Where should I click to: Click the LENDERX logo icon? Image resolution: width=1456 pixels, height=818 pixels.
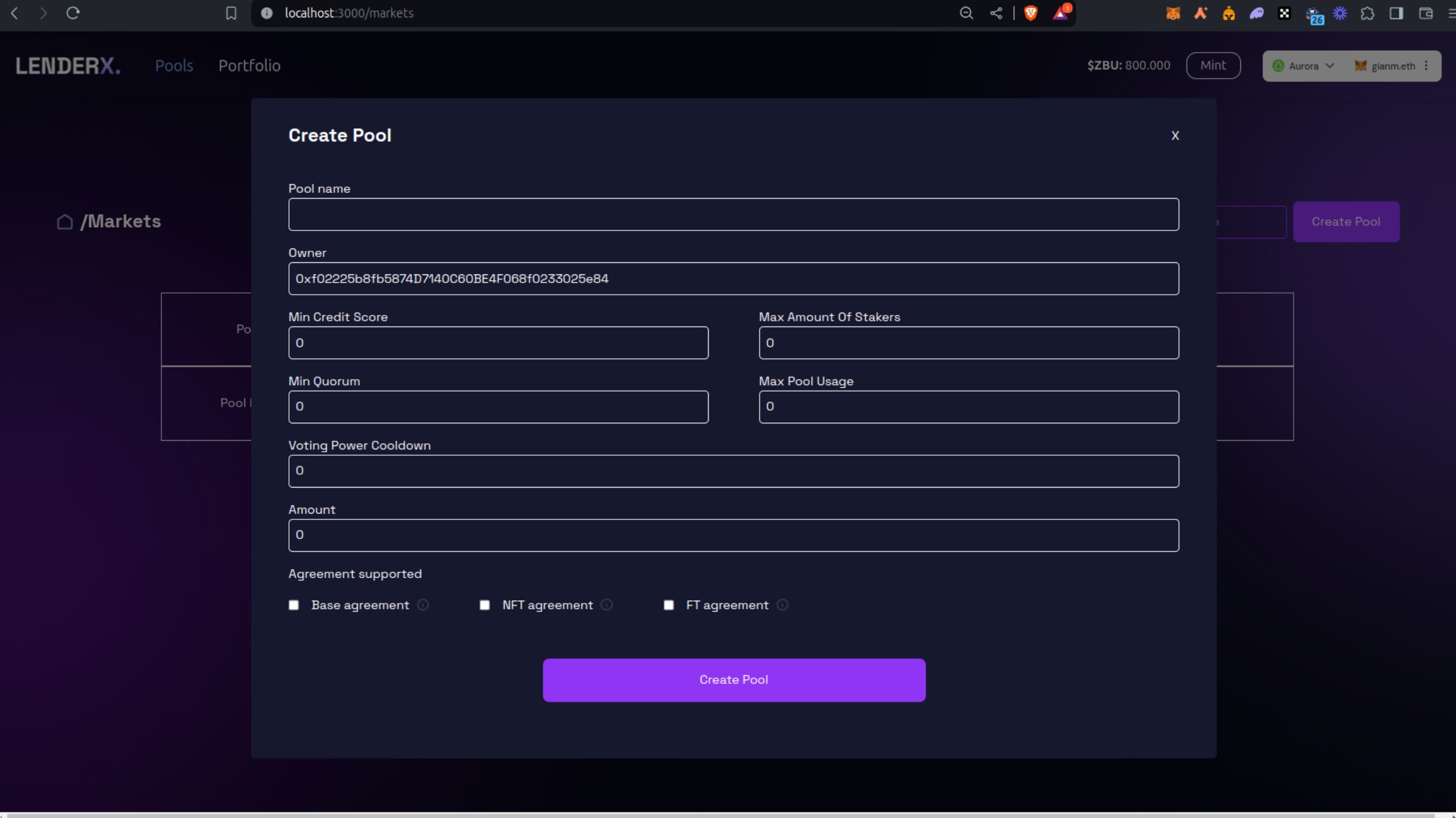click(x=67, y=65)
